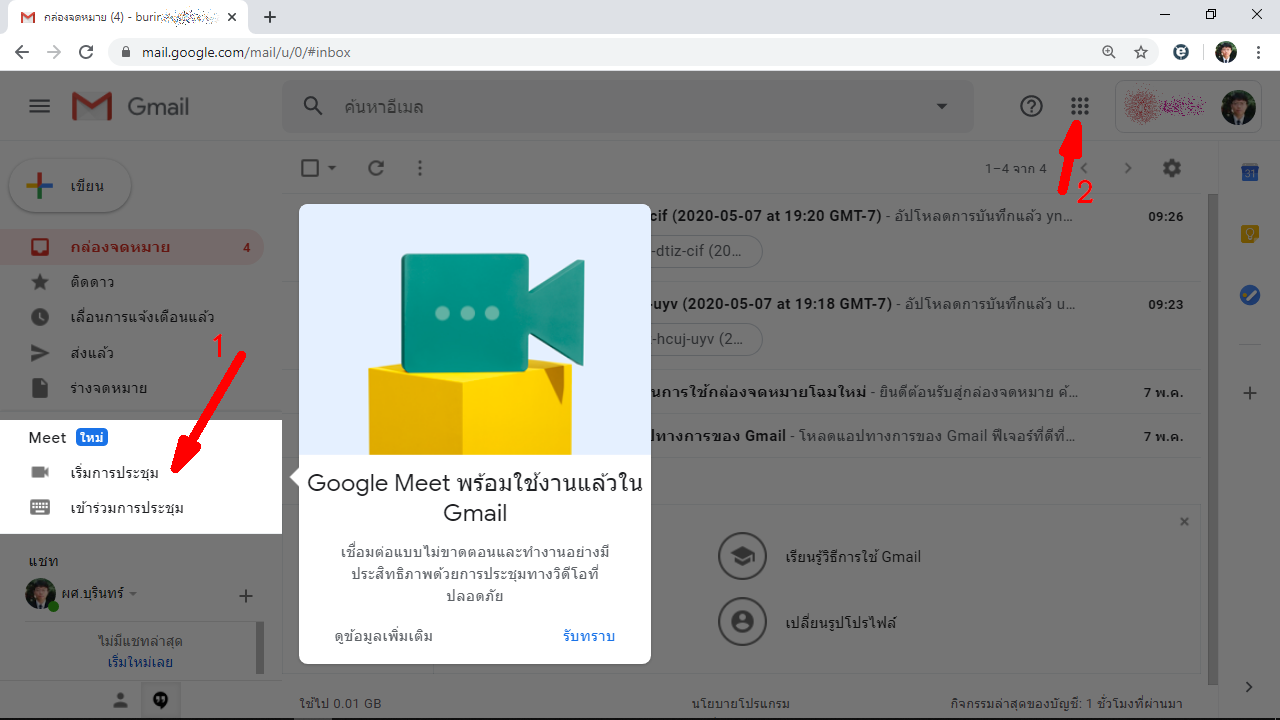Select เริ่มการประชุม in Meet section
Screen dimensions: 1280x720
pos(114,472)
